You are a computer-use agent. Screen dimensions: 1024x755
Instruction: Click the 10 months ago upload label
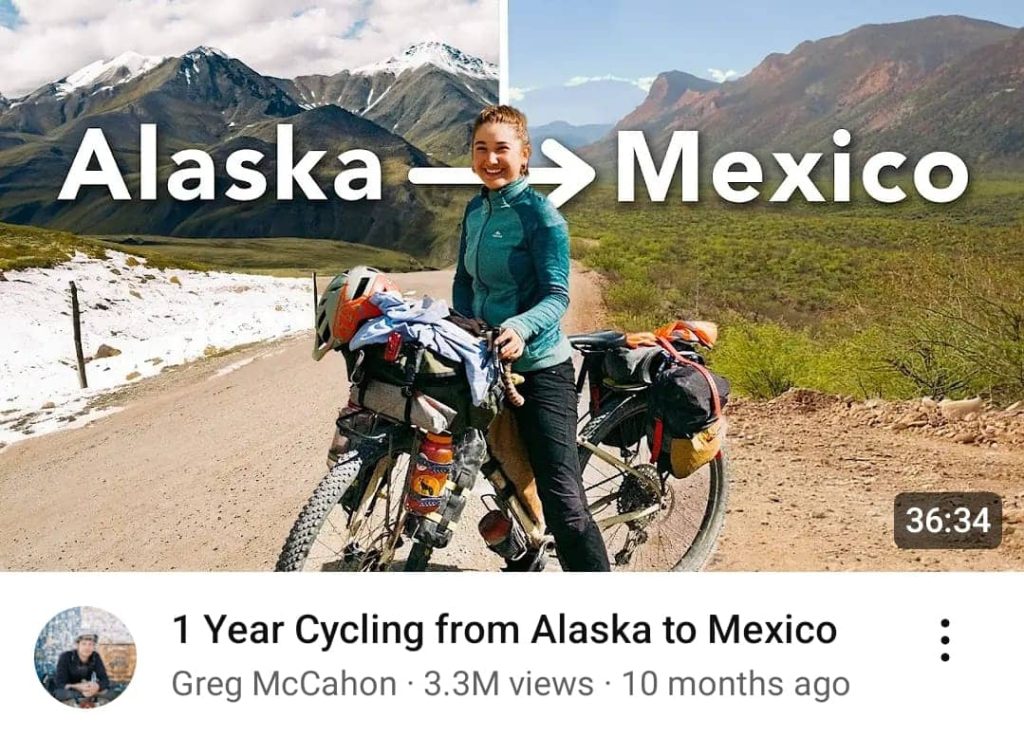(x=736, y=684)
